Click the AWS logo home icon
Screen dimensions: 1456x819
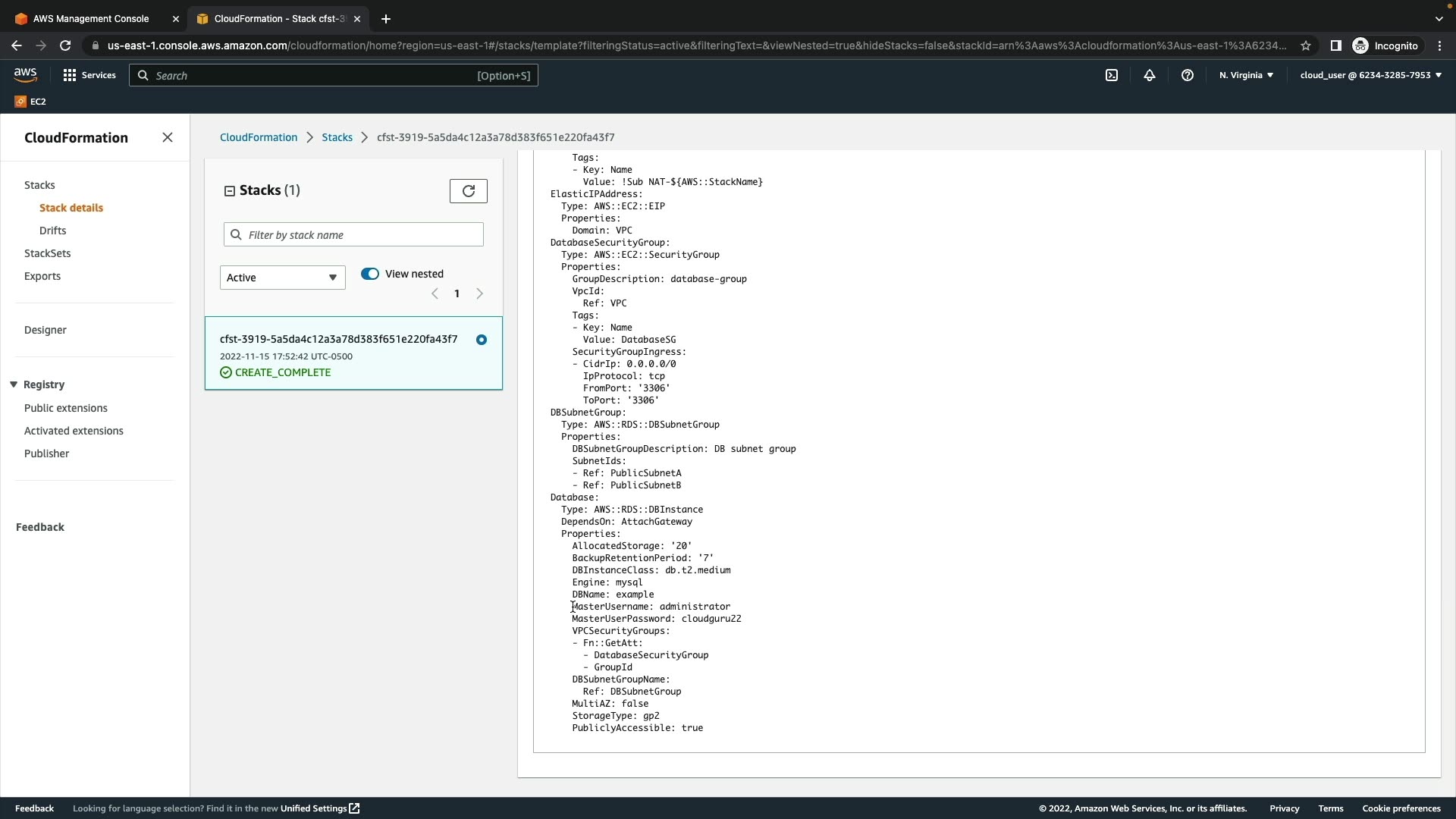(25, 74)
